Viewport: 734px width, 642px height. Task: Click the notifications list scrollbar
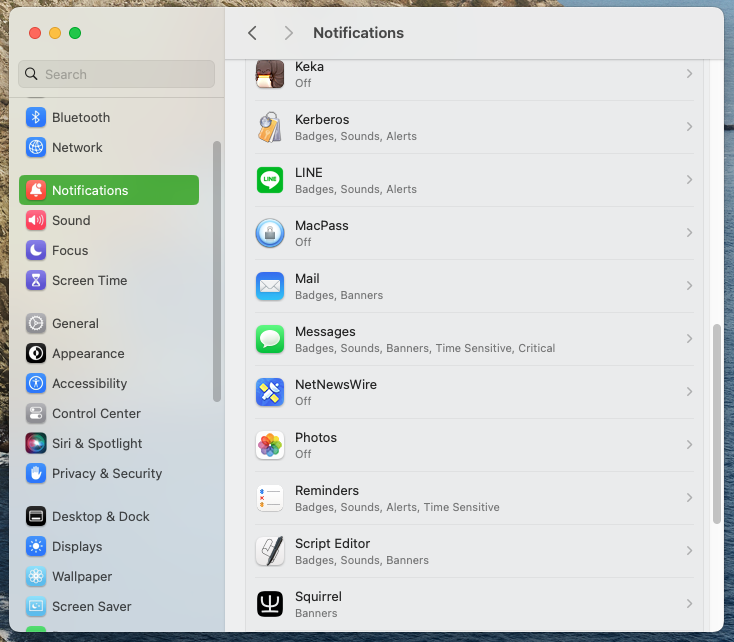(716, 422)
